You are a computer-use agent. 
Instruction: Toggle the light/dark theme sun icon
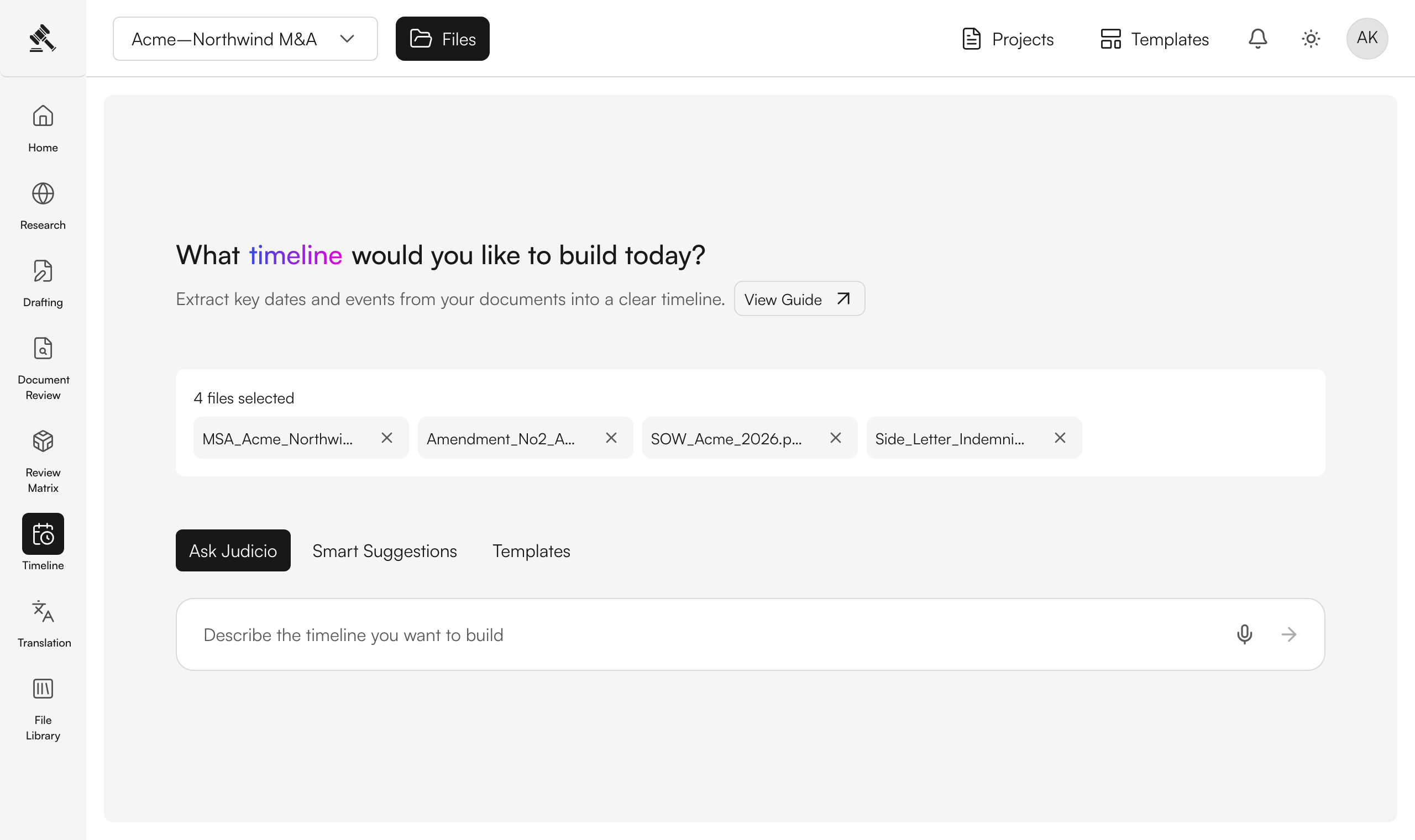tap(1311, 39)
